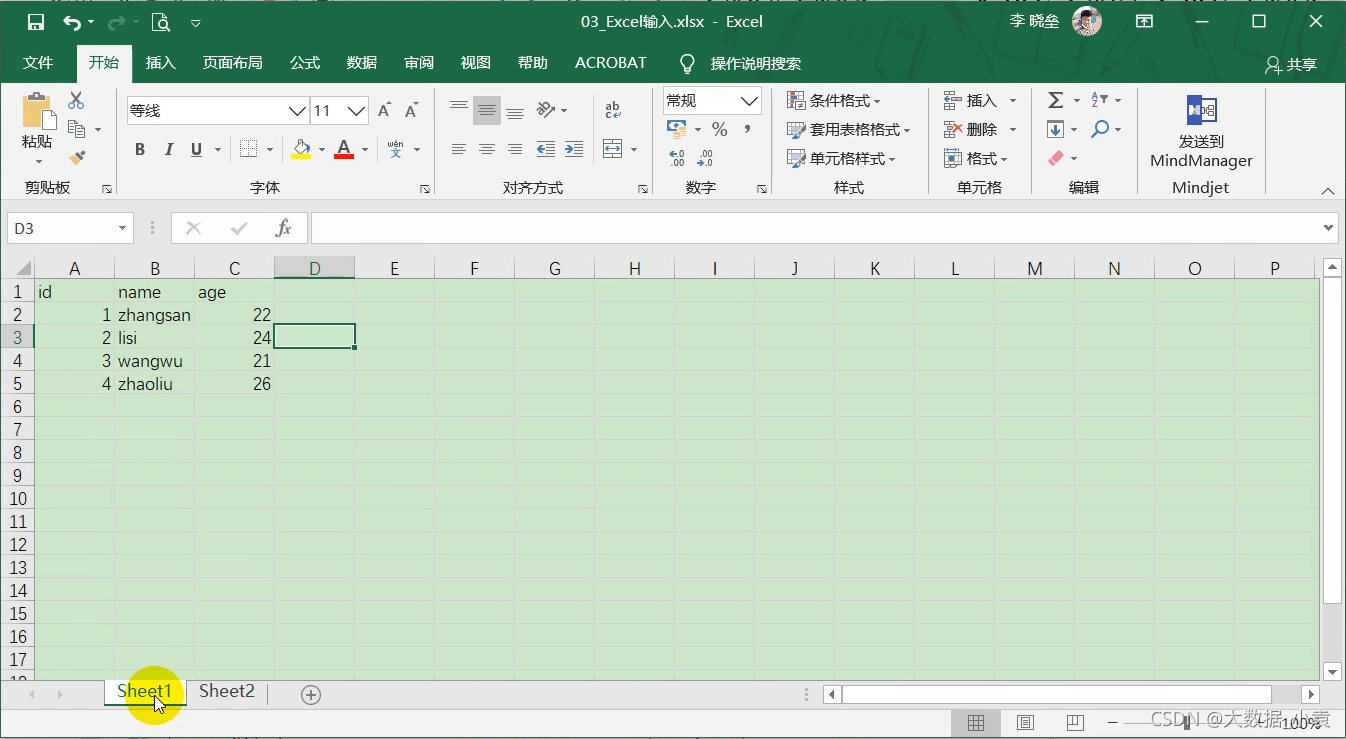The image size is (1346, 739).
Task: Add a new sheet with the plus button
Action: [311, 694]
